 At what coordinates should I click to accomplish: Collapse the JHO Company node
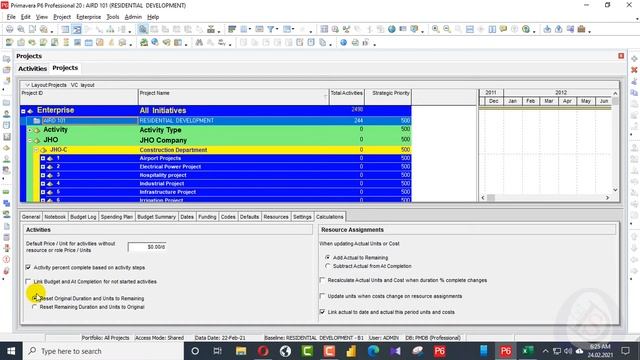(29, 140)
